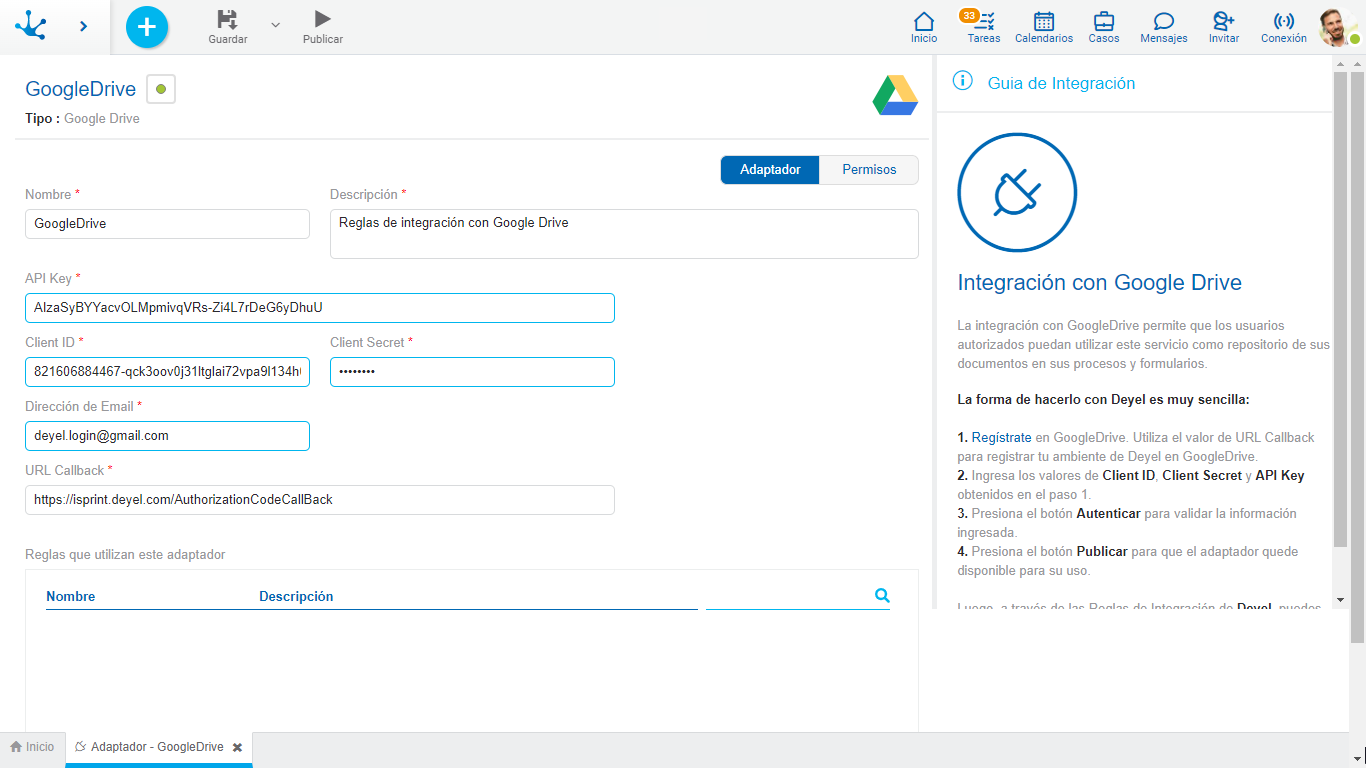Expand the side menu chevron arrow

click(84, 26)
